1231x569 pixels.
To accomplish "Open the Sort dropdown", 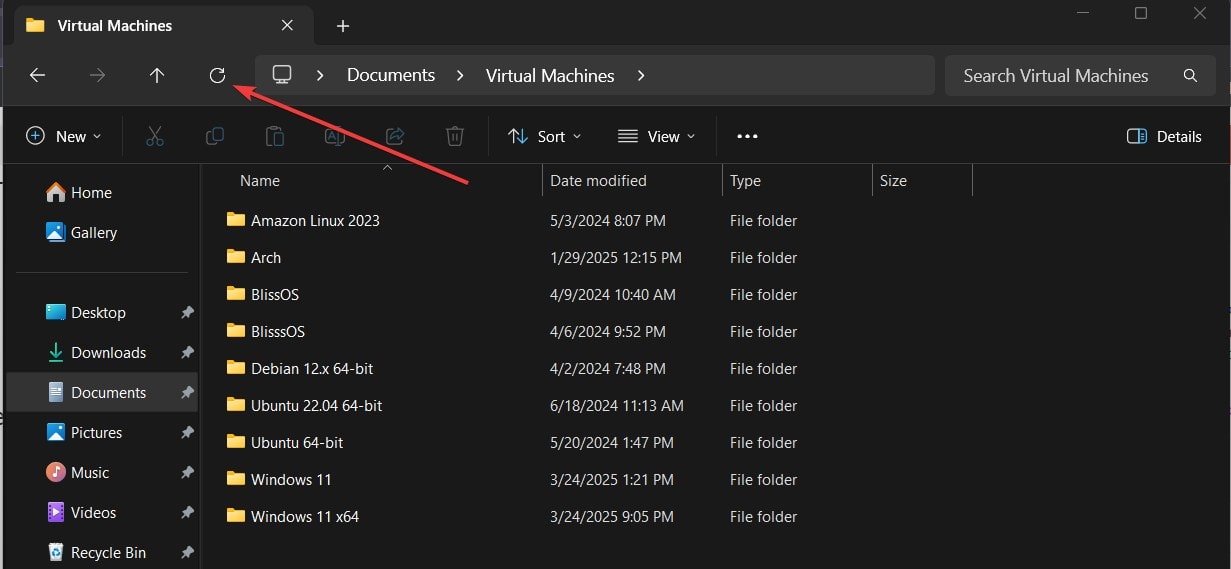I will point(544,137).
